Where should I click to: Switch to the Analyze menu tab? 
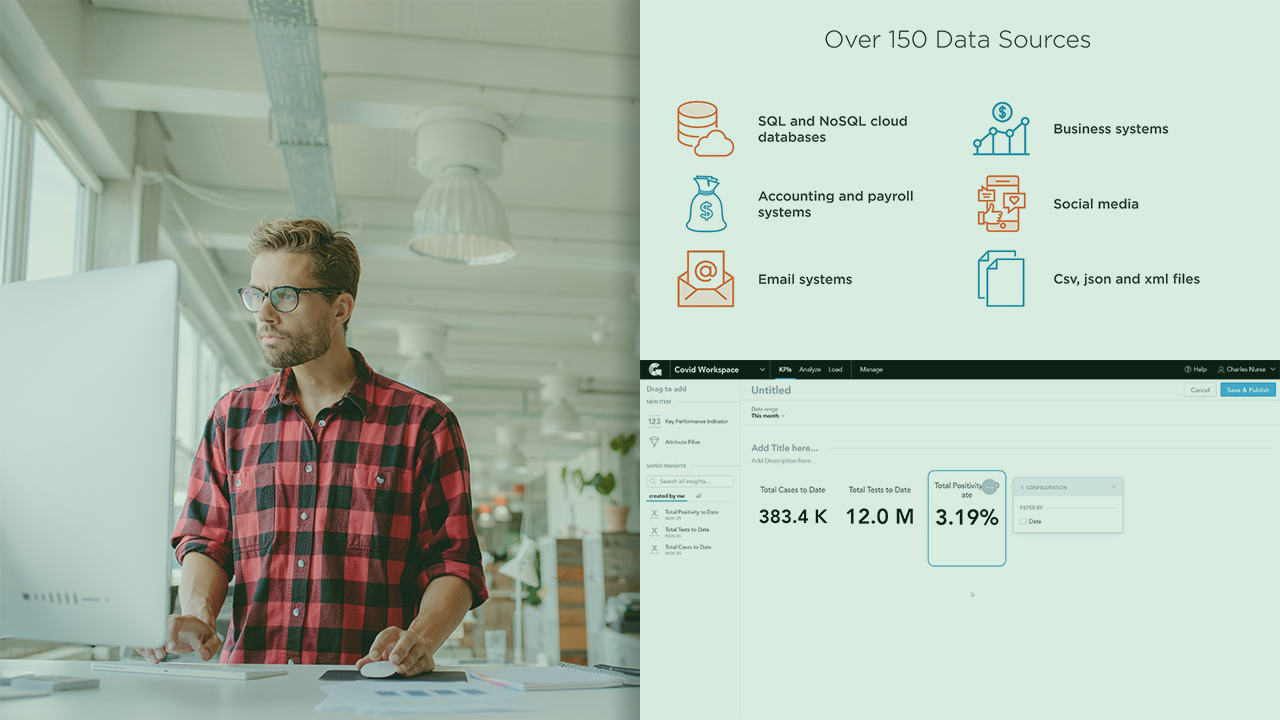[809, 370]
